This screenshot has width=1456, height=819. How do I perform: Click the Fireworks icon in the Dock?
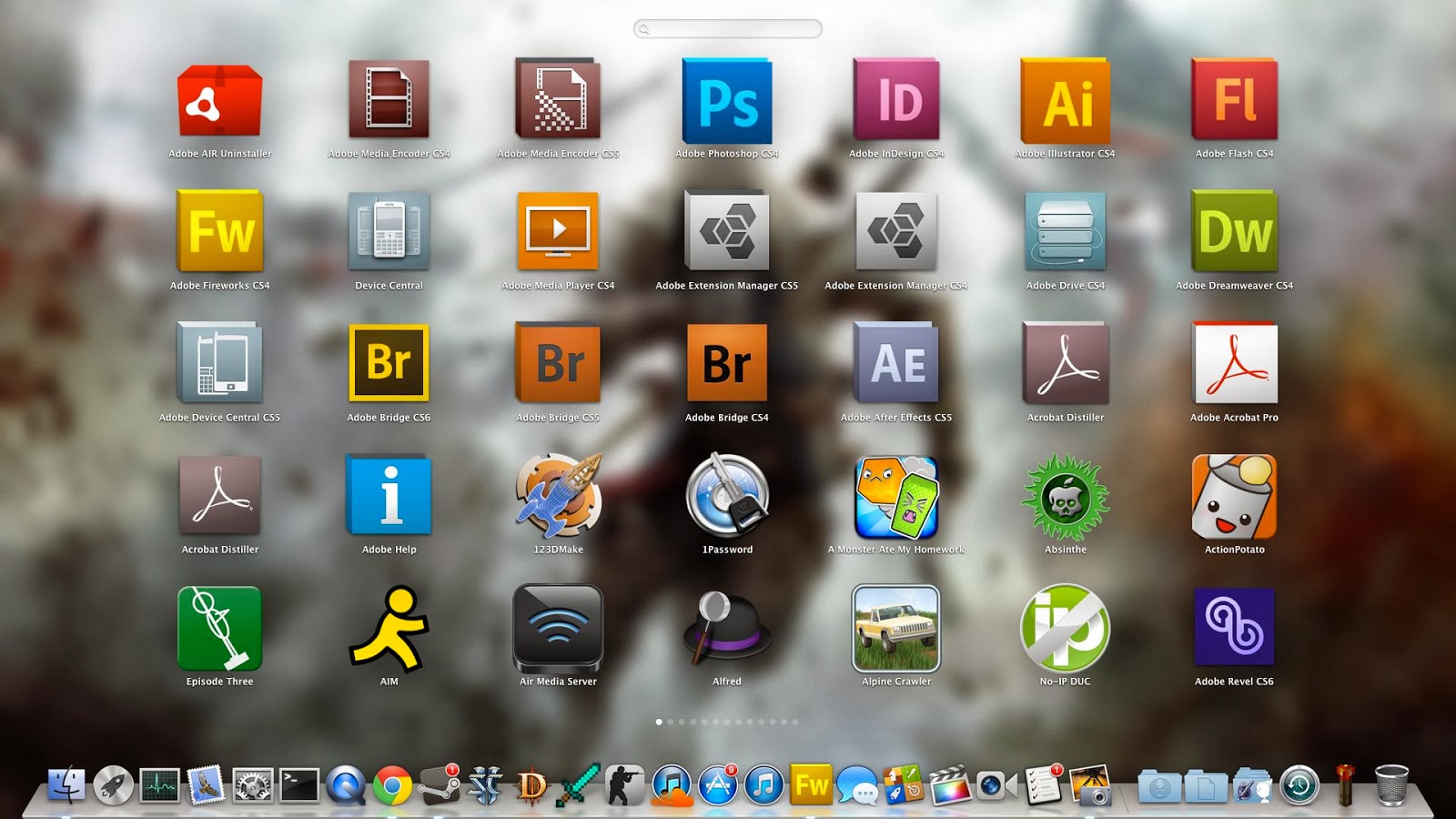[x=811, y=784]
